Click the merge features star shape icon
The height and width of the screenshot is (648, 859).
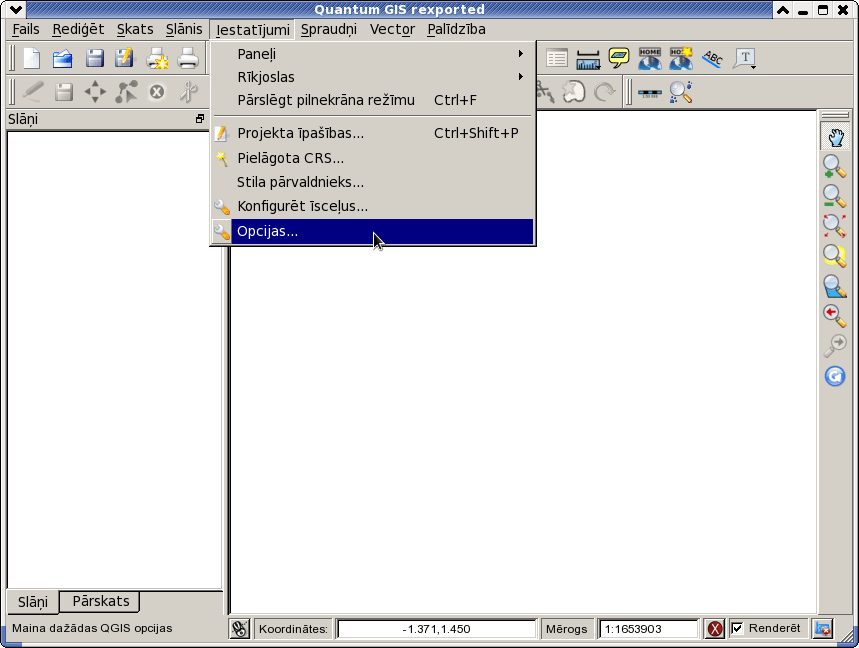[x=574, y=91]
